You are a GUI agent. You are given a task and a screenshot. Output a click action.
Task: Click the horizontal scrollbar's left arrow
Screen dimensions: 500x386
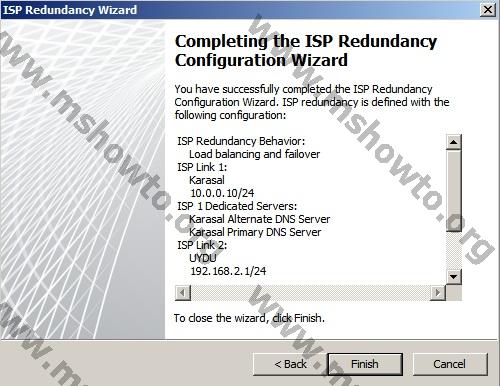tap(183, 293)
